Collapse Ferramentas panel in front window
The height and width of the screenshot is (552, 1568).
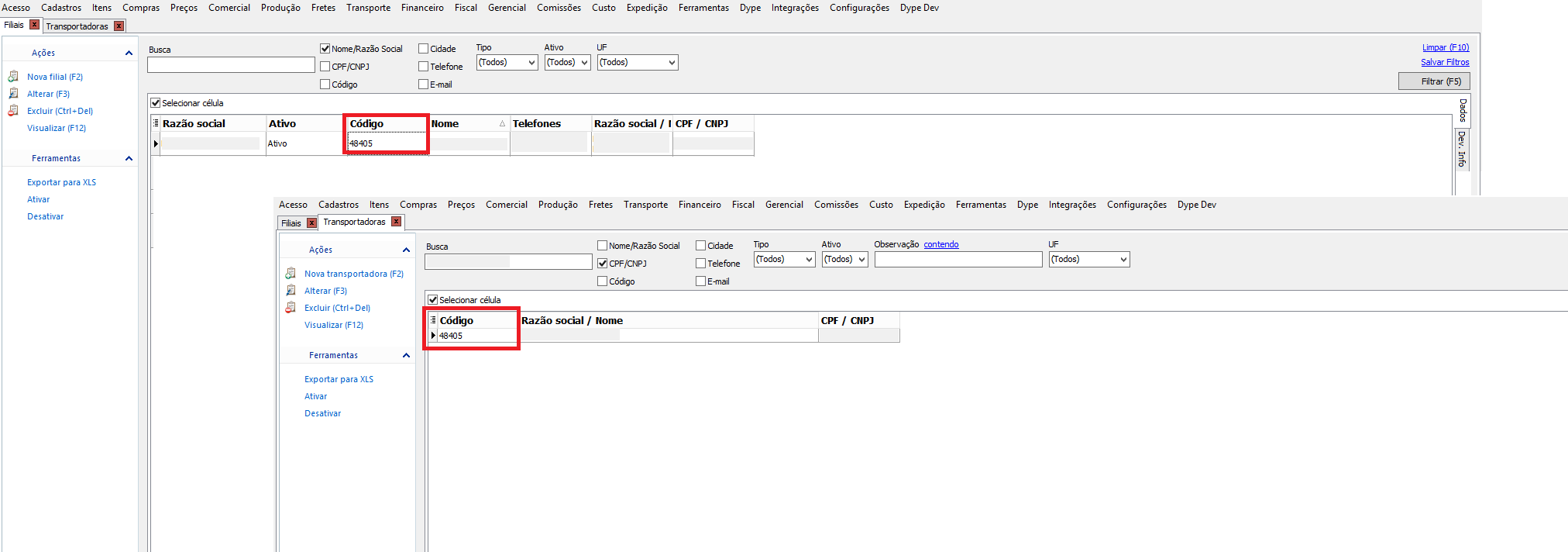406,355
